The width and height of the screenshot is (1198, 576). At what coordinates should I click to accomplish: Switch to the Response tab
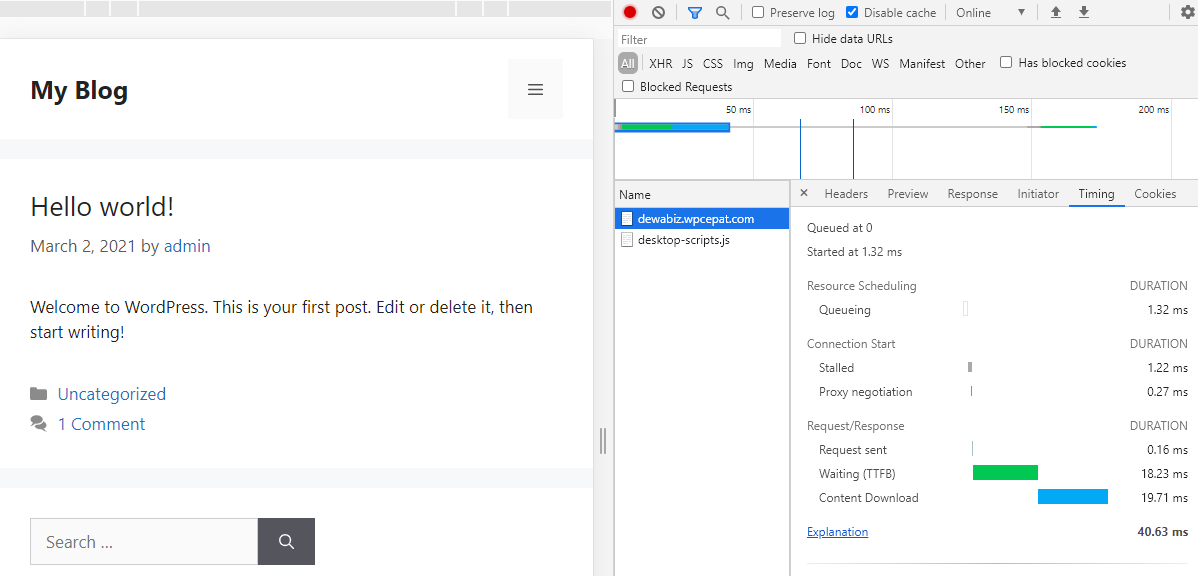(972, 194)
